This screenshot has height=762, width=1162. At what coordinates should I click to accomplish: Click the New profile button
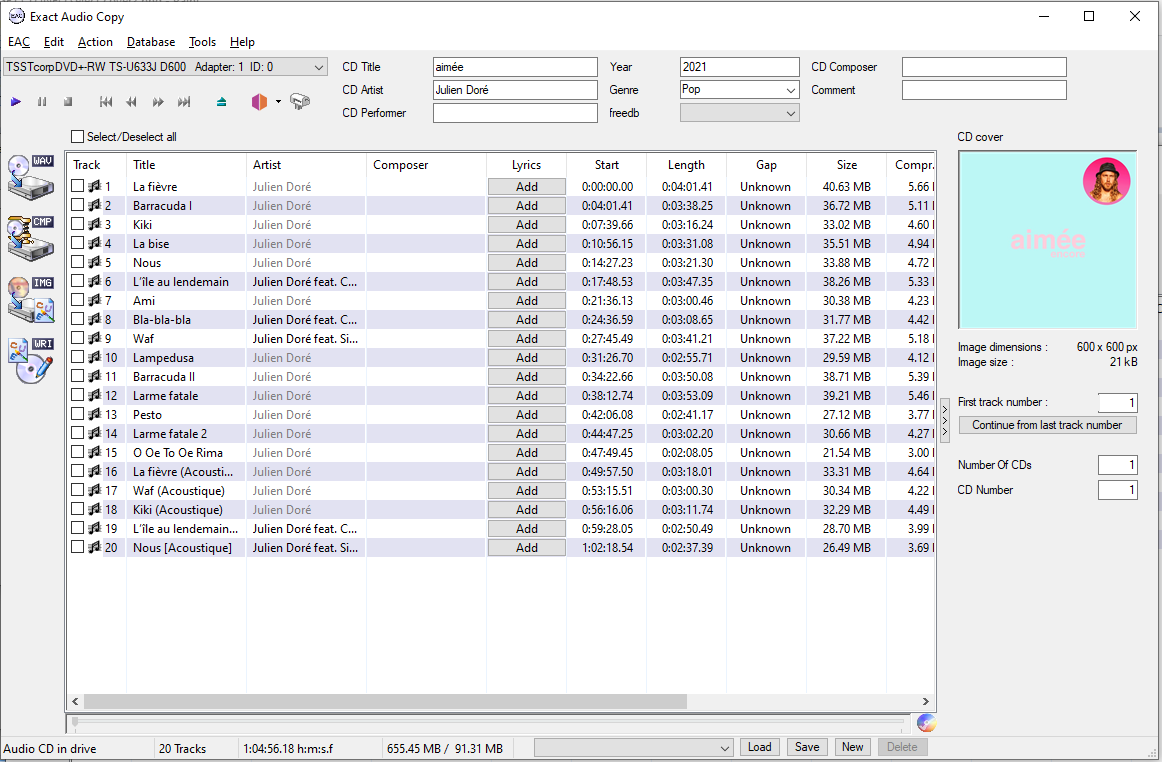852,747
